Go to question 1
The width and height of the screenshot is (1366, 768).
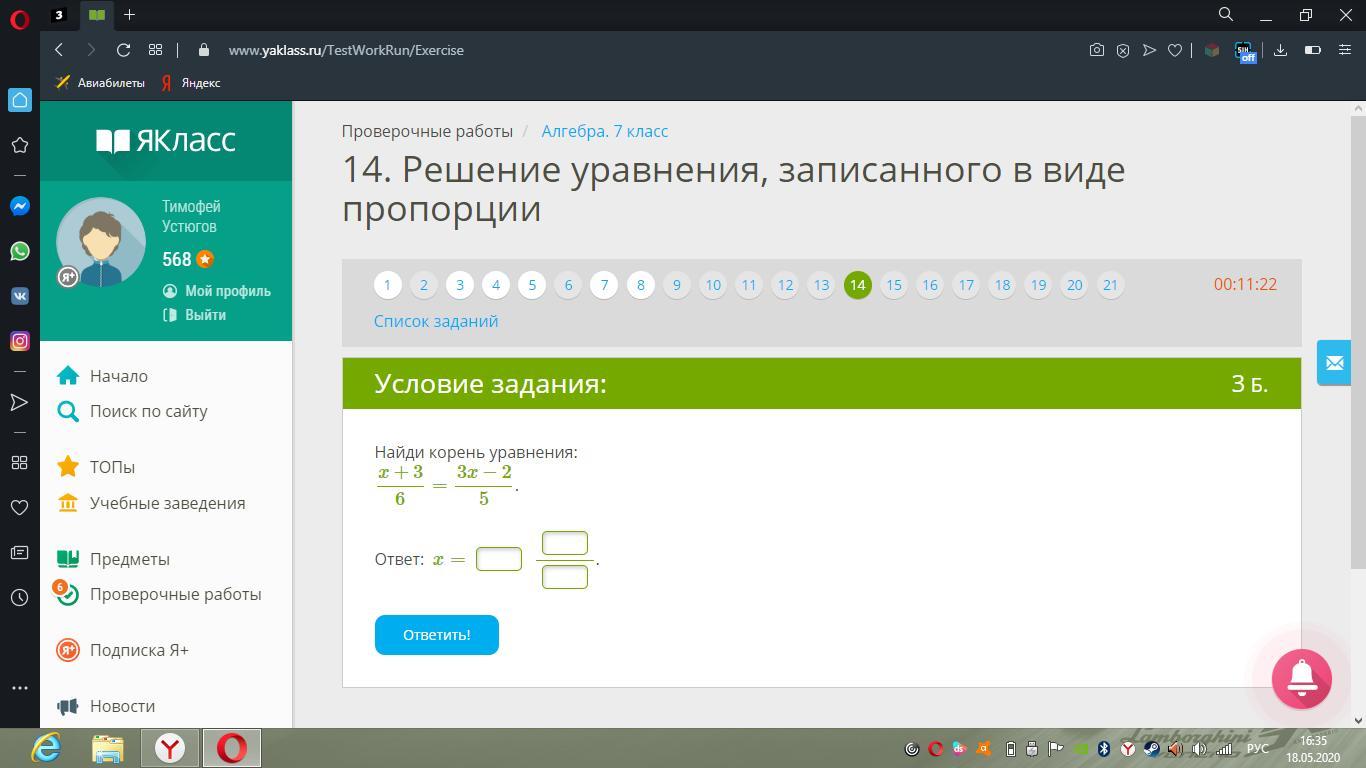(x=387, y=285)
